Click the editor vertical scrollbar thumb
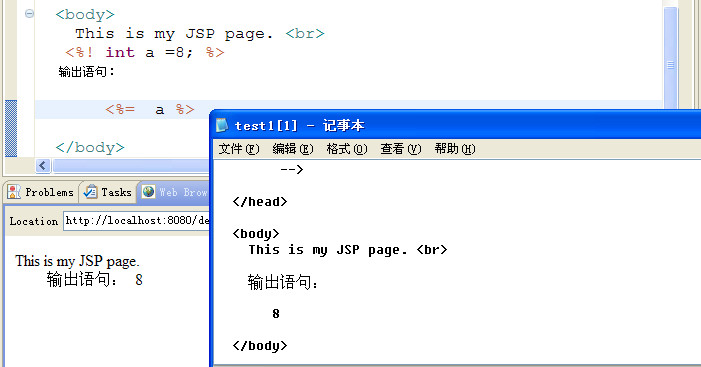701x367 pixels. click(670, 58)
